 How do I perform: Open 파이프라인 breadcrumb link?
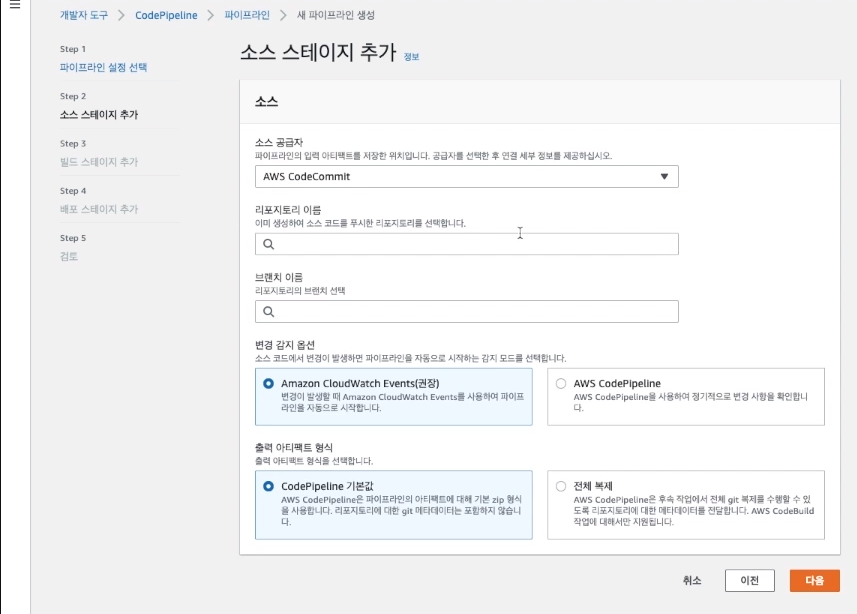pos(247,15)
